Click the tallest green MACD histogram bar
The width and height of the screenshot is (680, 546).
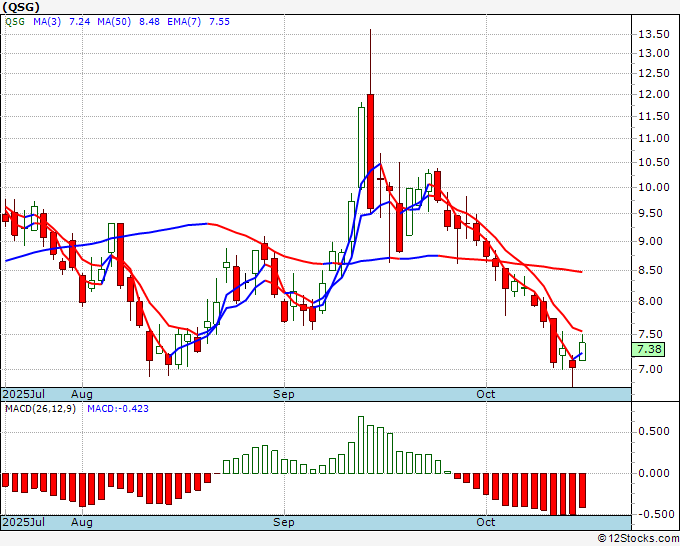pos(361,445)
